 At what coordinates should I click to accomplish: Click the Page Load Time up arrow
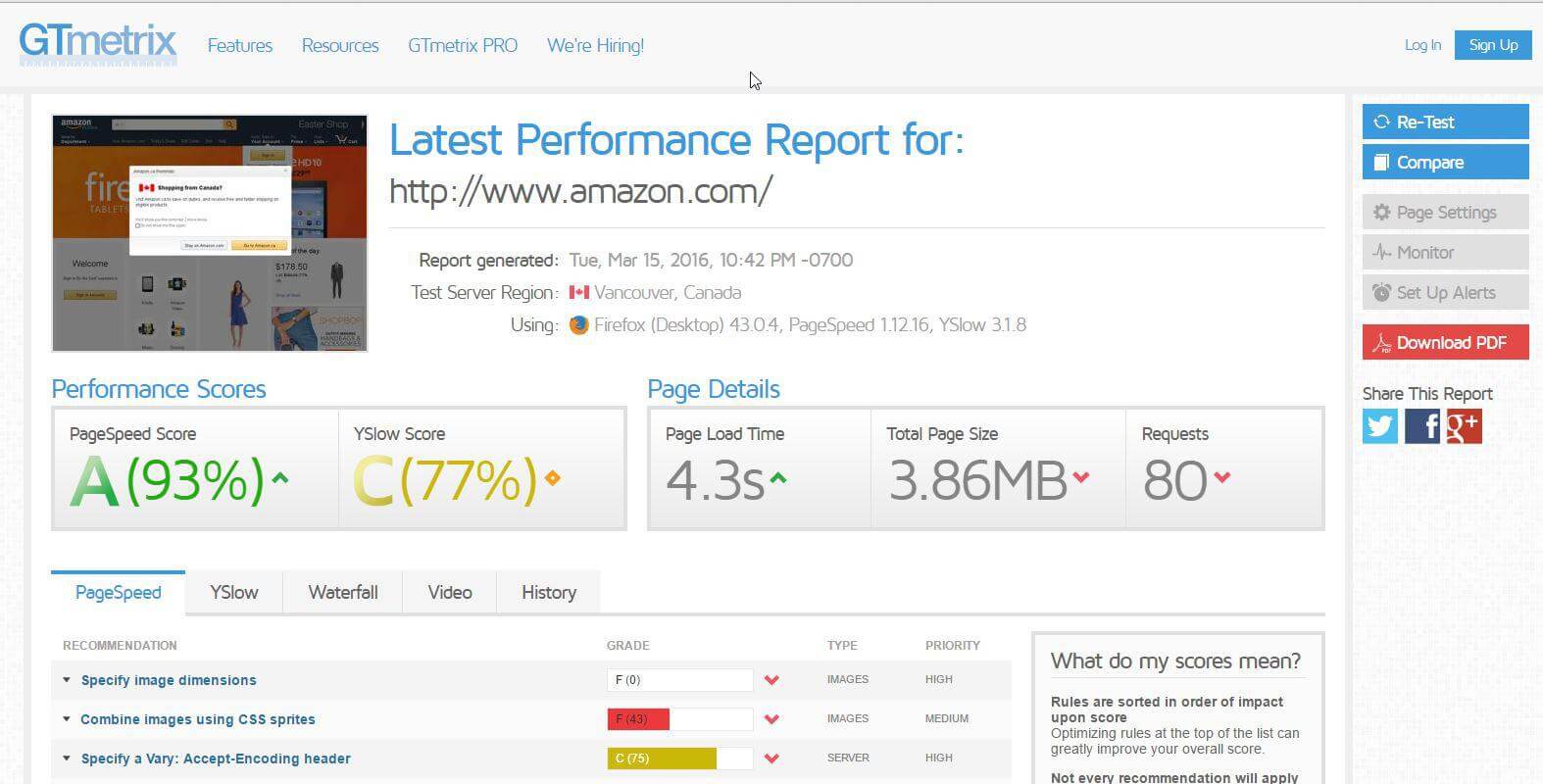[x=777, y=478]
